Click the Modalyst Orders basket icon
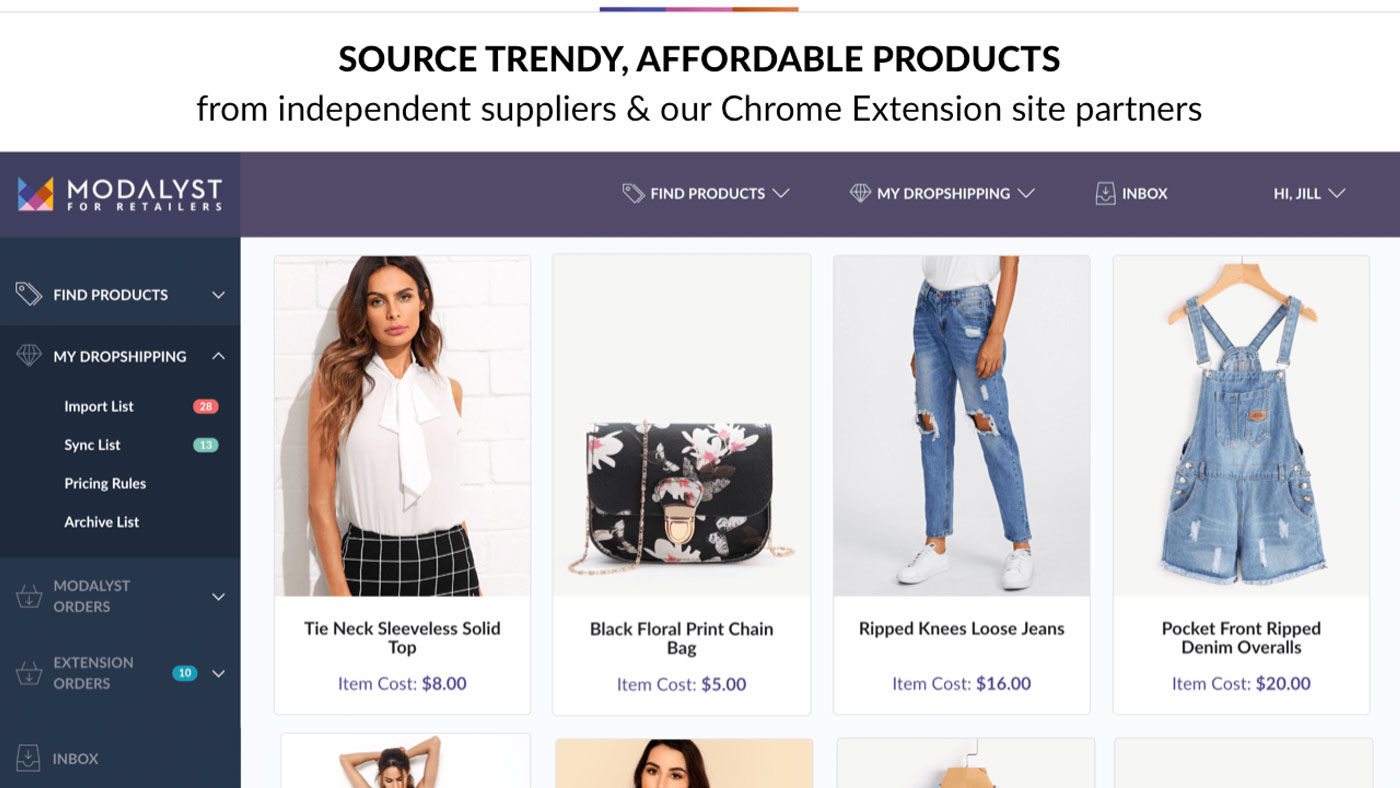 tap(27, 596)
